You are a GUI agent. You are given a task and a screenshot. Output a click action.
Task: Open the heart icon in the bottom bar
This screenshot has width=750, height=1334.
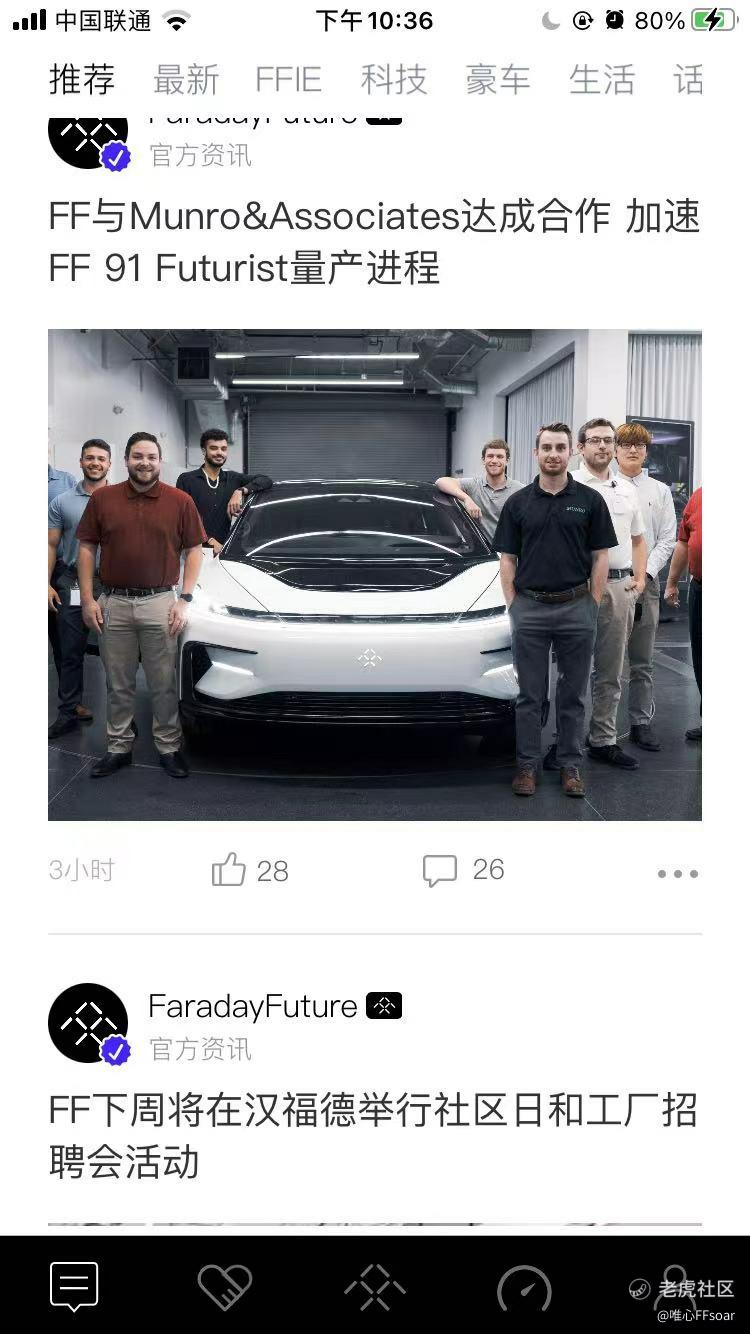coord(225,1287)
